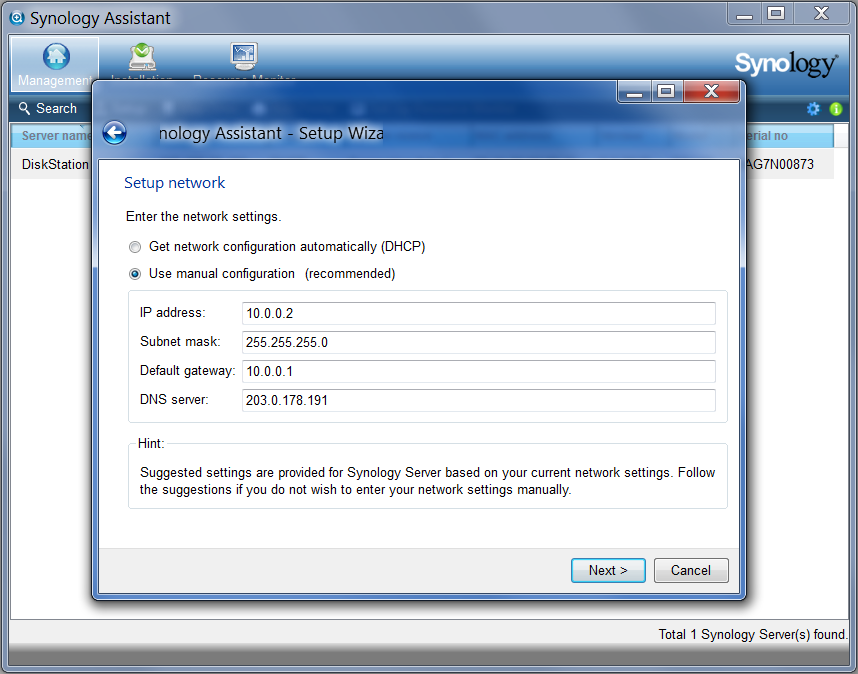Viewport: 858px width, 674px height.
Task: Minimize the Synology Assistant main window
Action: pyautogui.click(x=744, y=14)
